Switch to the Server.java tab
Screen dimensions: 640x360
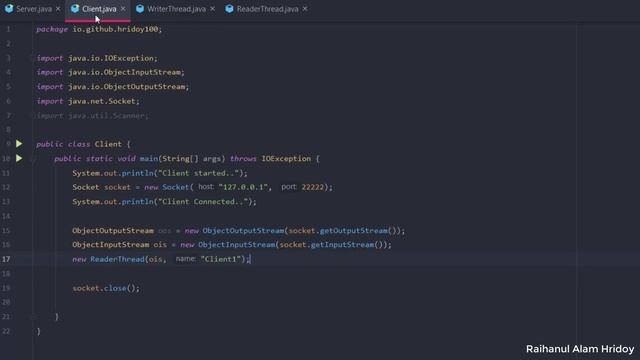(34, 9)
